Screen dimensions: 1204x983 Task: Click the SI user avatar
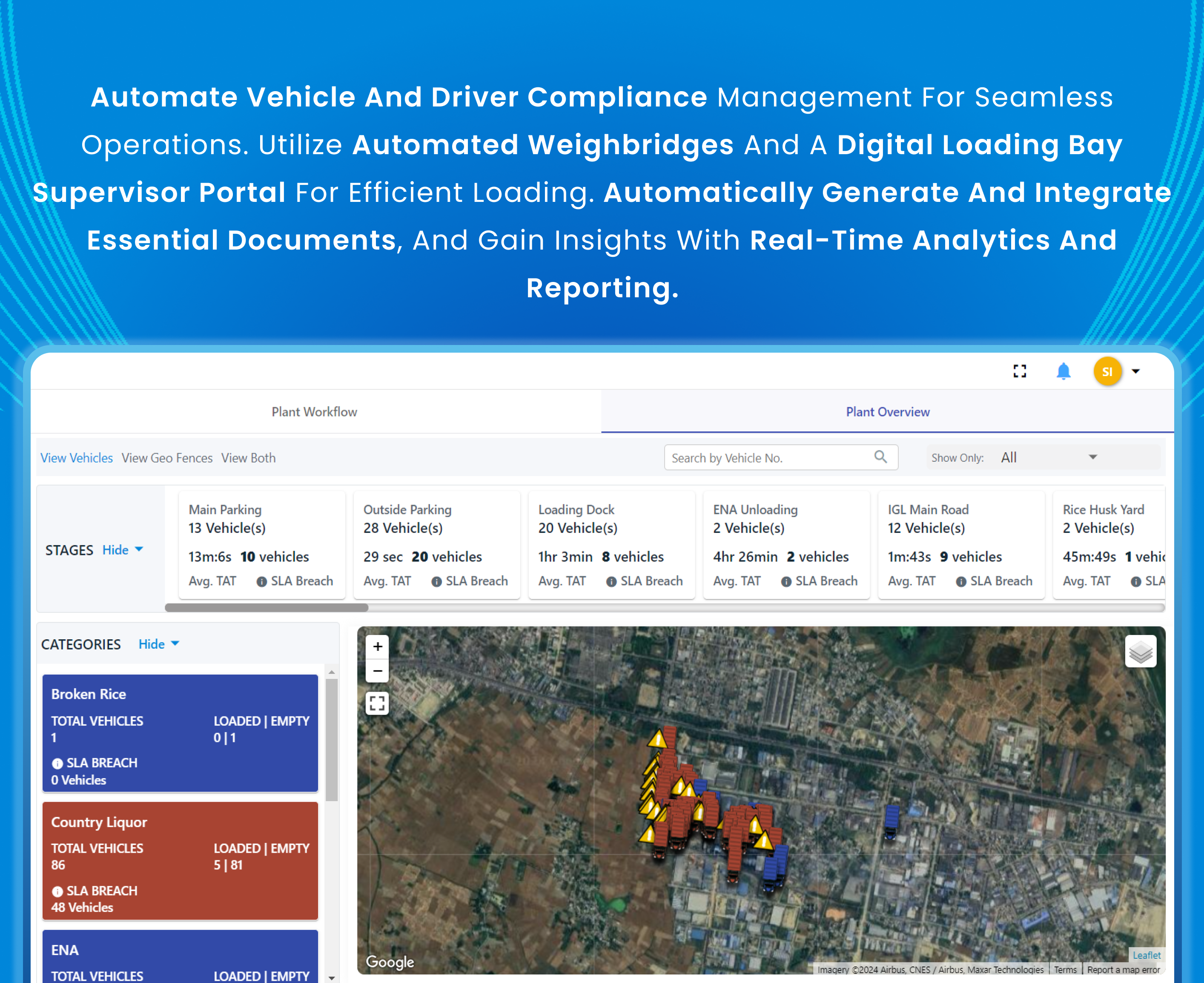[1107, 371]
